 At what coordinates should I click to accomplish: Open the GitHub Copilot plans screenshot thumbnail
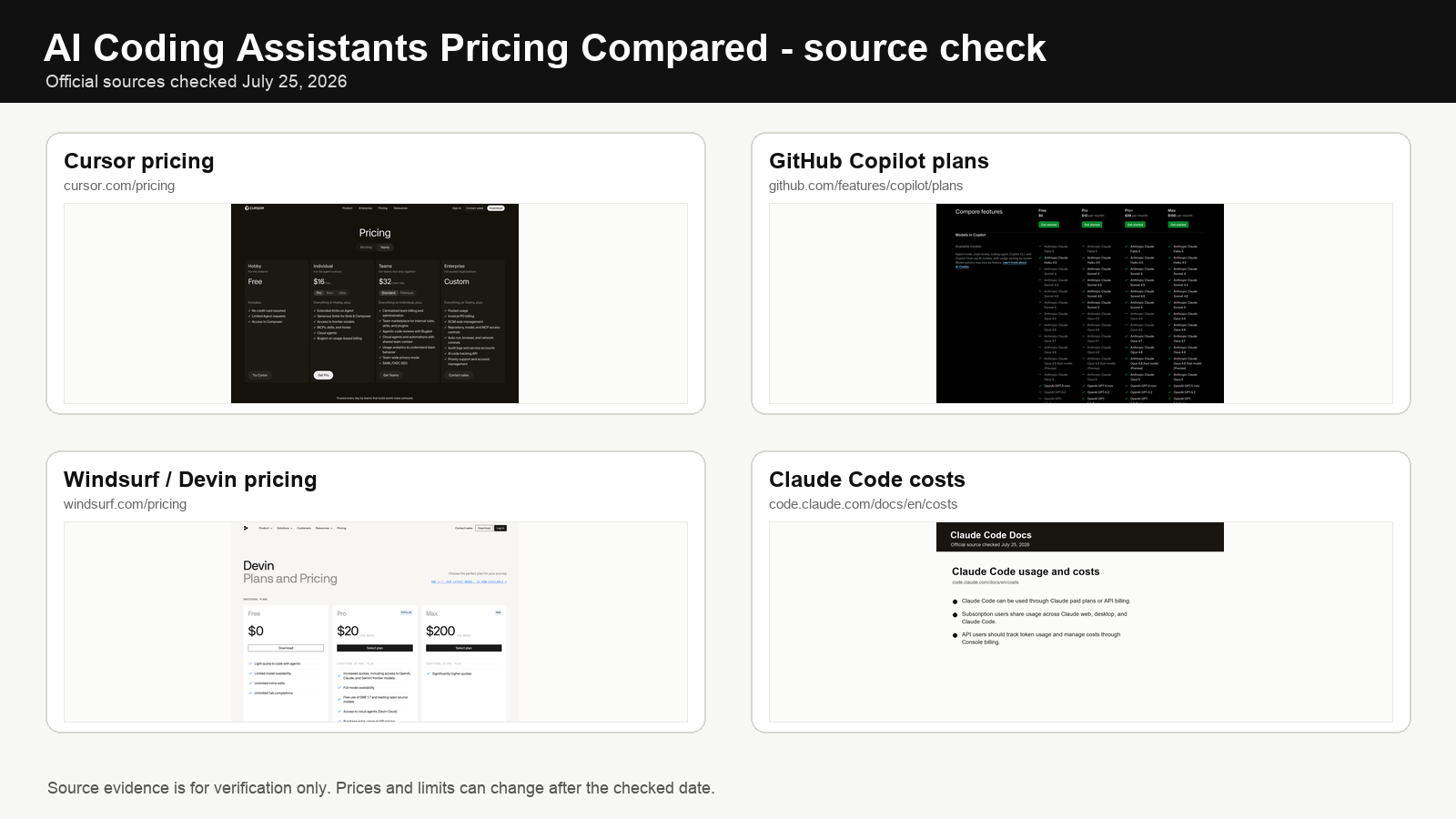[1080, 303]
